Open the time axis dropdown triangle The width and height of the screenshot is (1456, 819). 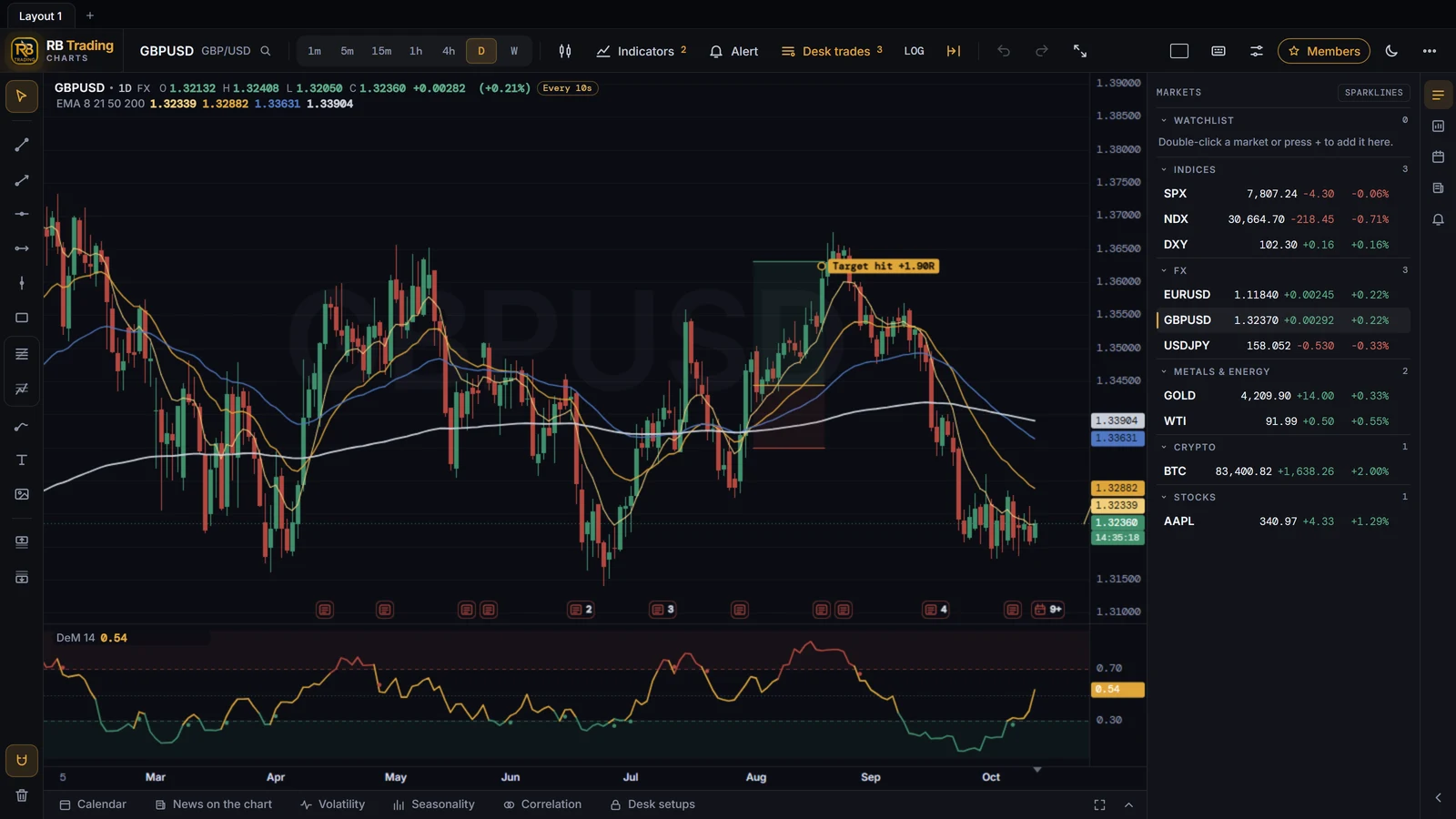click(x=1036, y=770)
